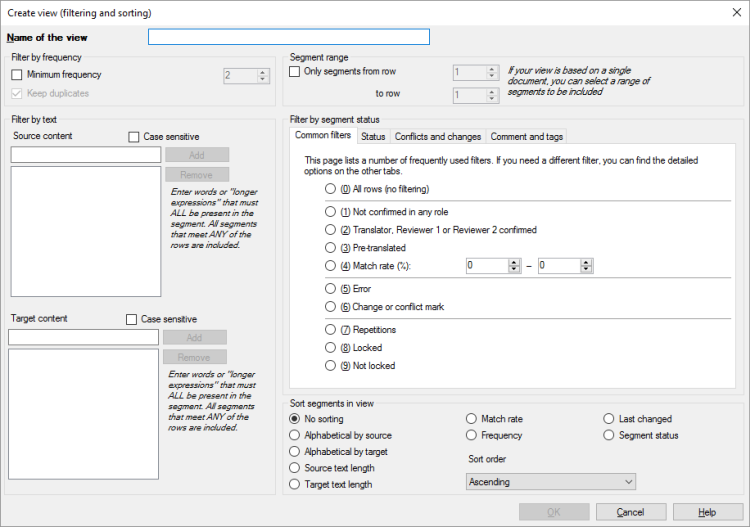This screenshot has width=750, height=527.
Task: Select Not confirmed in any role
Action: pos(331,212)
